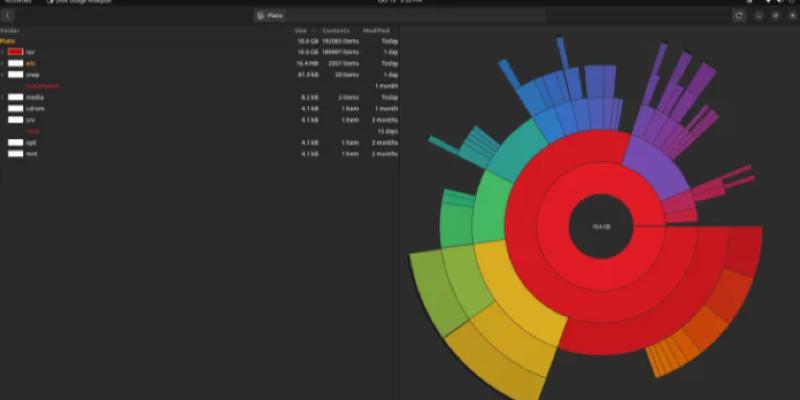Expand the snap folder row

point(3,74)
